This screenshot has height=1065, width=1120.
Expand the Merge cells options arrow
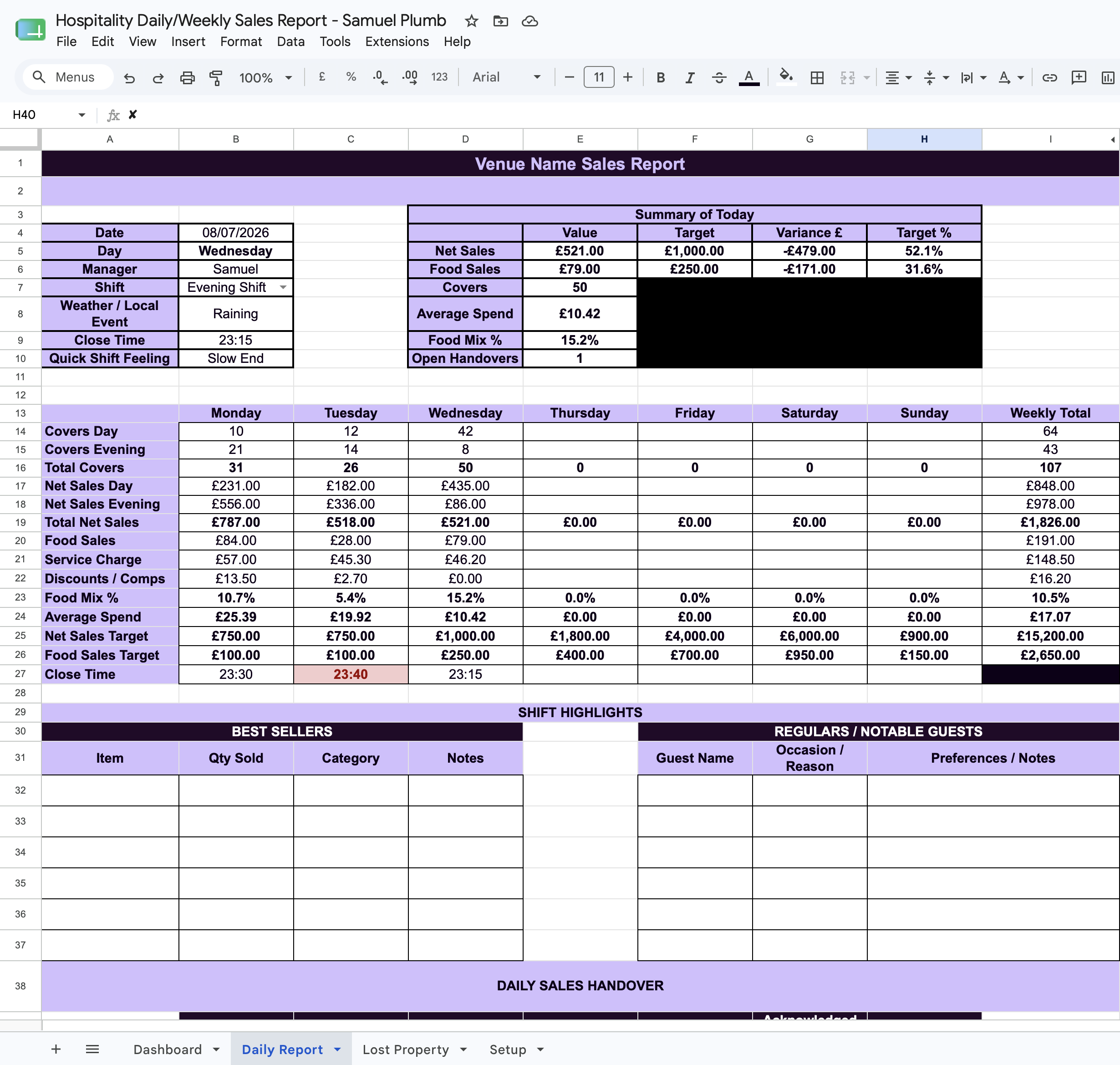click(x=866, y=77)
